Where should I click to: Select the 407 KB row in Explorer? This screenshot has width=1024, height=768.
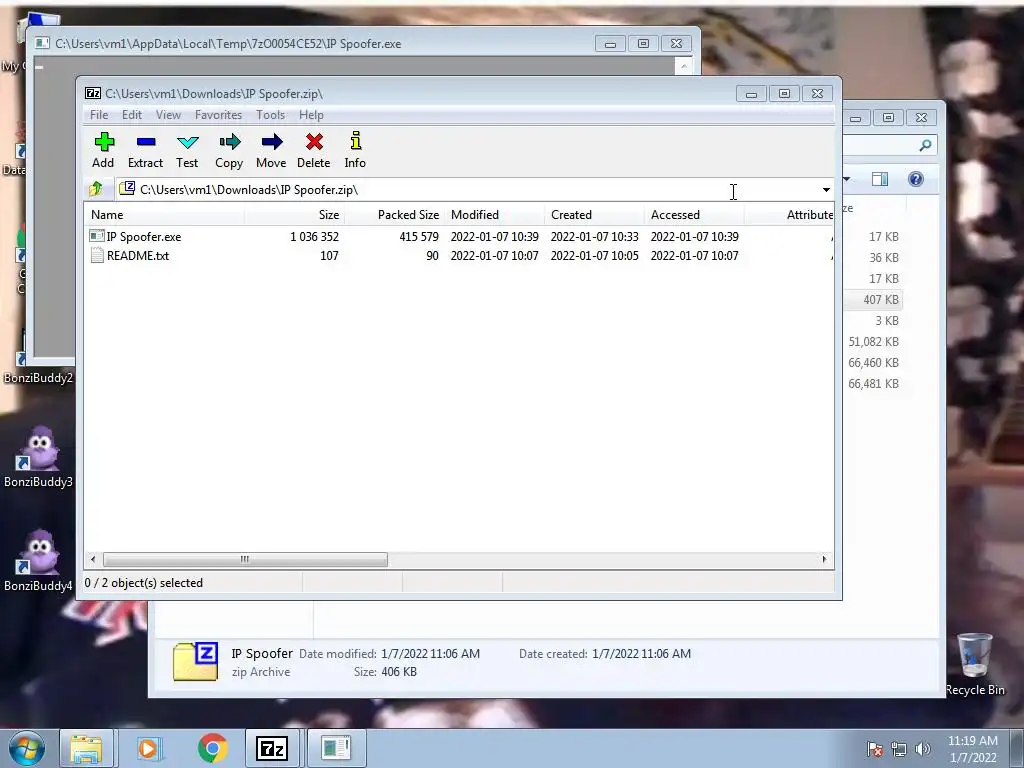(872, 300)
